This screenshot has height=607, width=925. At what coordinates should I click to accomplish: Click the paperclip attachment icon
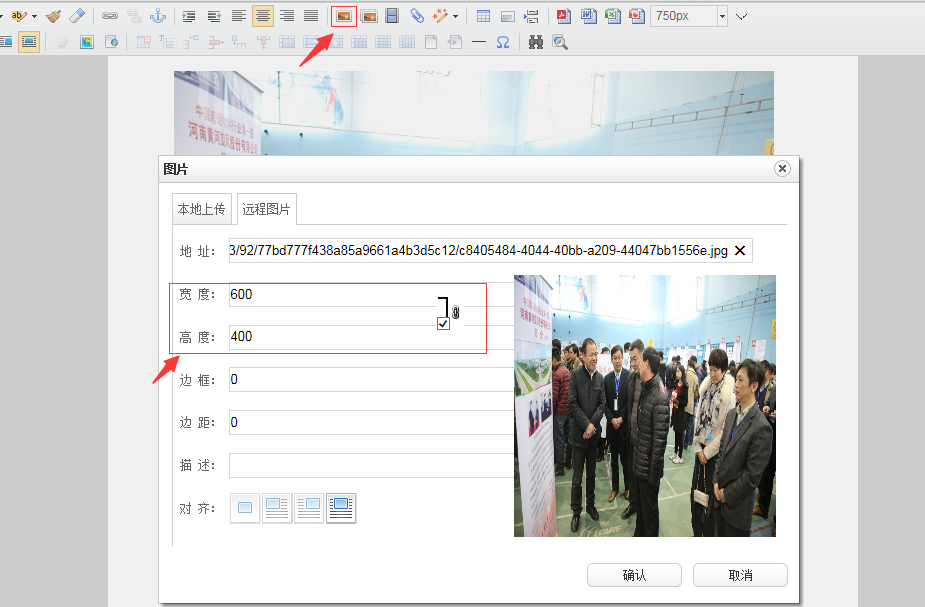[x=417, y=16]
